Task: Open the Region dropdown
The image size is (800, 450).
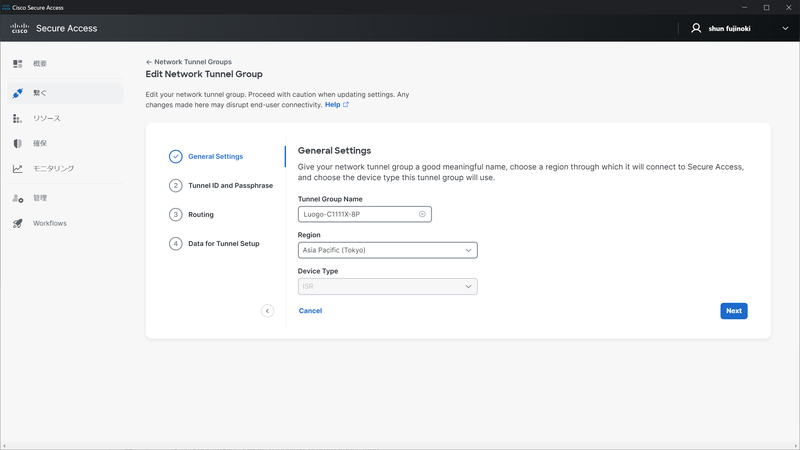Action: 388,251
